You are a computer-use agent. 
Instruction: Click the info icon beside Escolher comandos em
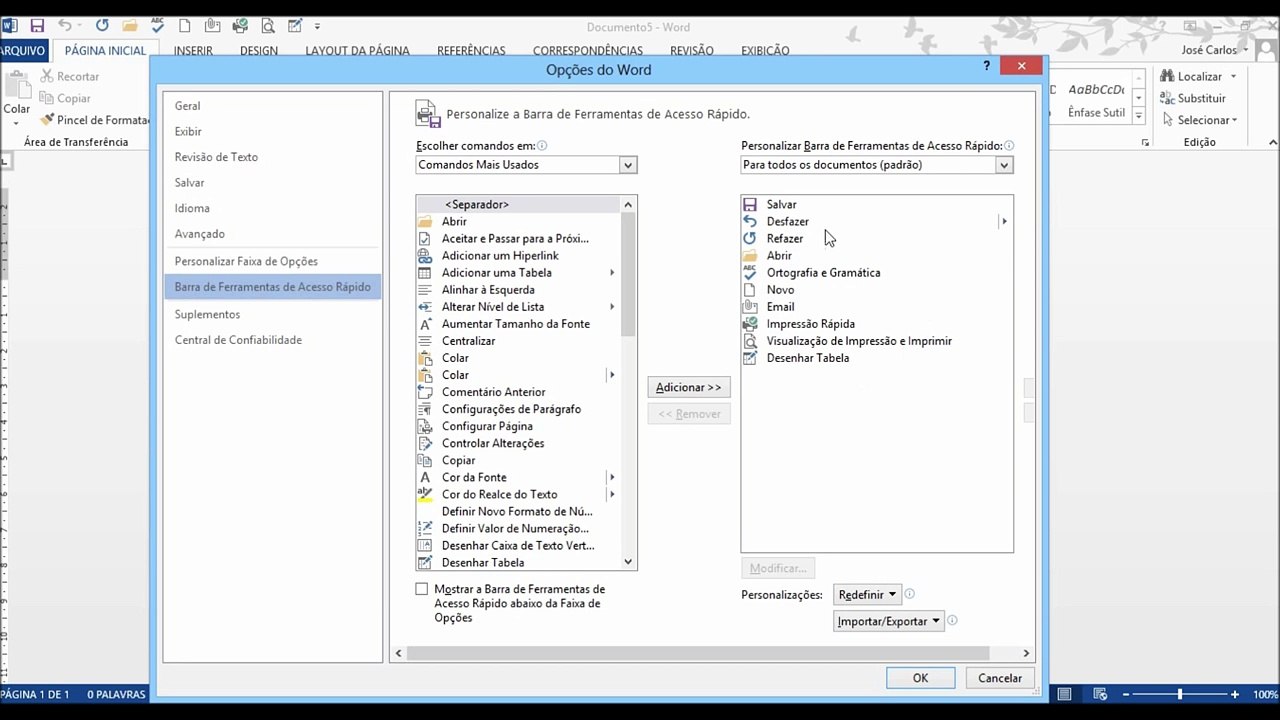pos(542,146)
